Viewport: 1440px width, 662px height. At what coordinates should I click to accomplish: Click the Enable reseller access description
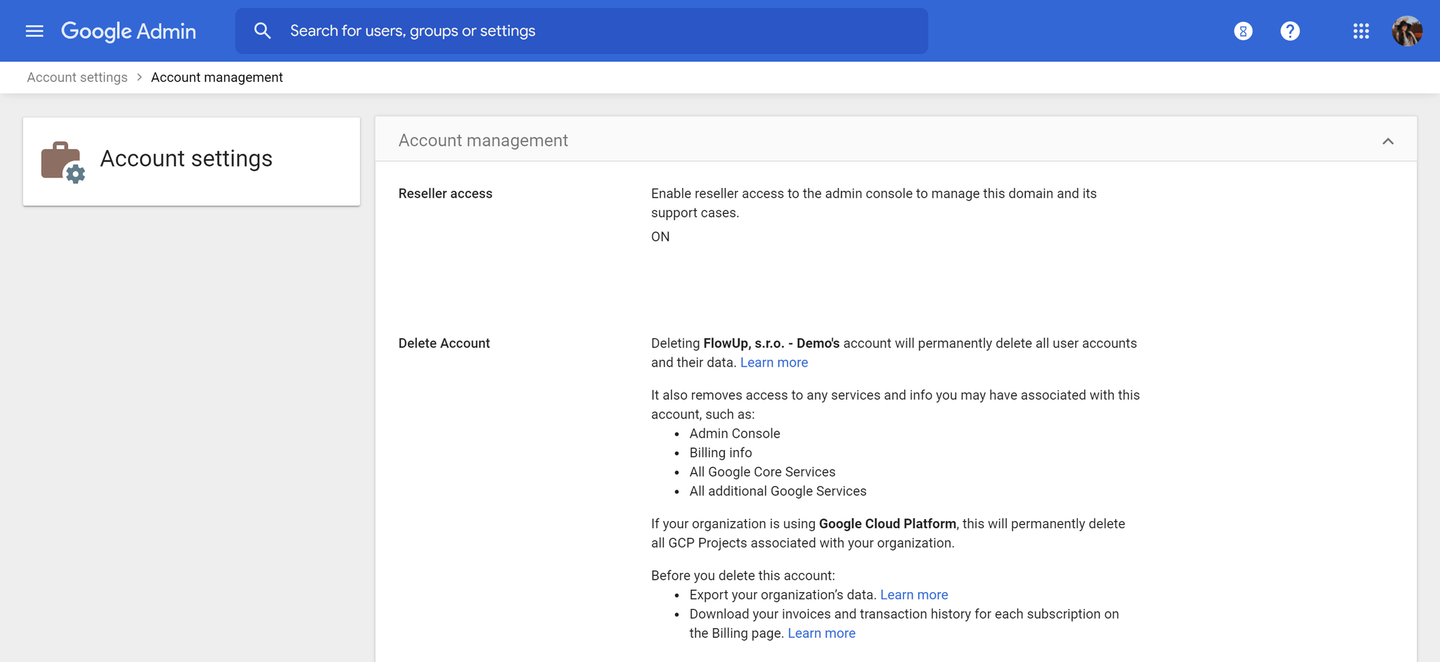(874, 203)
